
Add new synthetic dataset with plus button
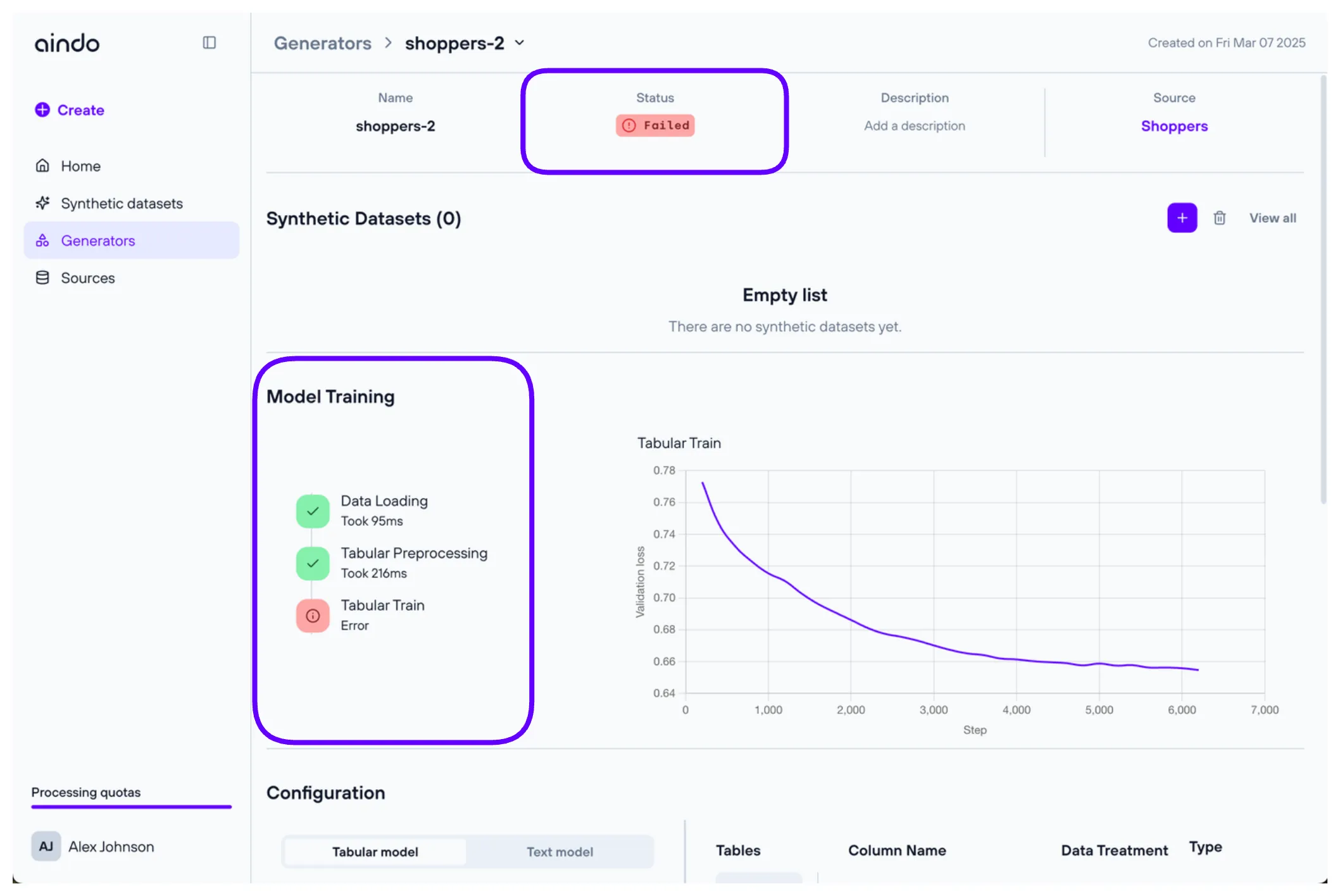(x=1181, y=218)
